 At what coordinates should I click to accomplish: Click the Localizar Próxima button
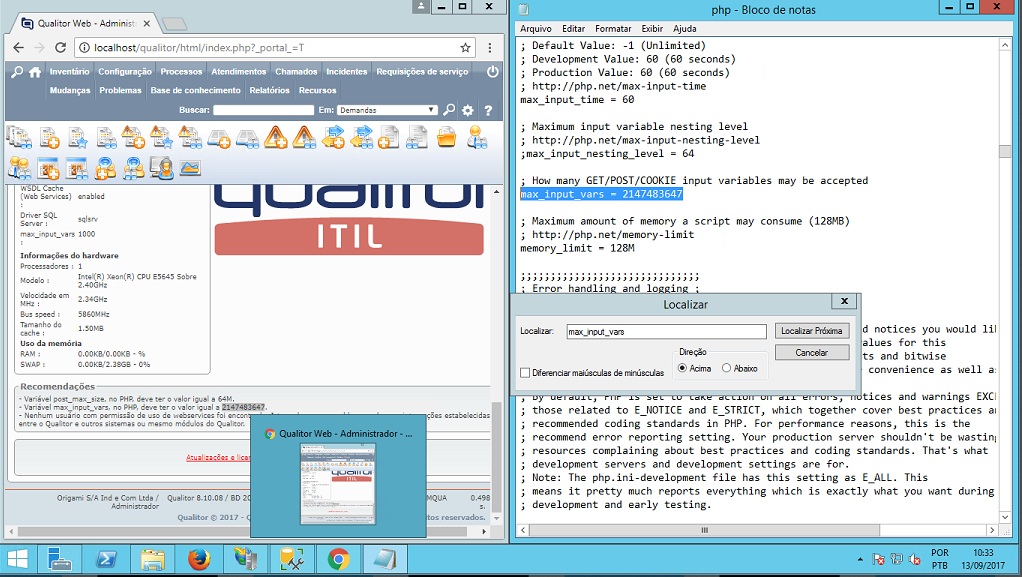[x=811, y=331]
